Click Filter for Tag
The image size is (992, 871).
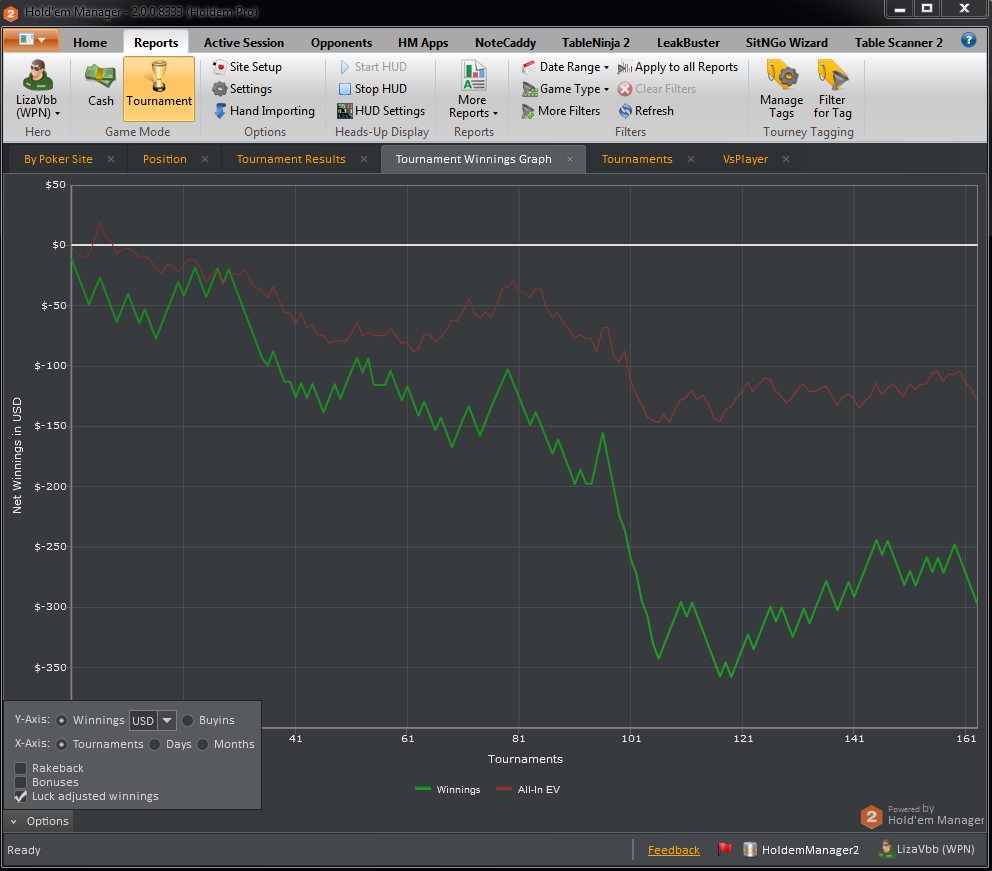(x=832, y=89)
